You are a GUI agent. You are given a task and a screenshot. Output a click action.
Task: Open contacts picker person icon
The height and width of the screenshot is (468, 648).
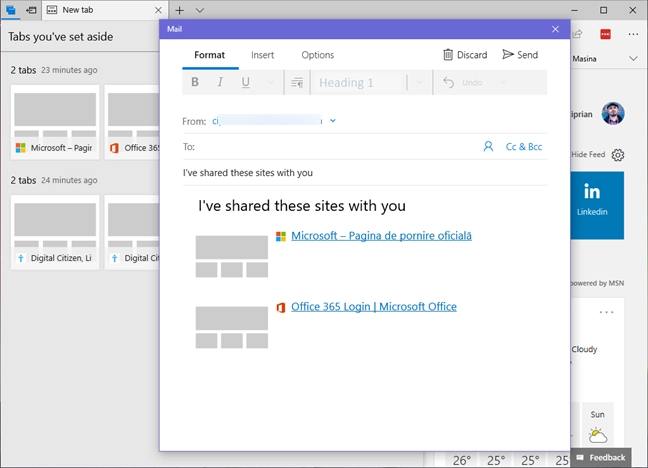coord(488,146)
